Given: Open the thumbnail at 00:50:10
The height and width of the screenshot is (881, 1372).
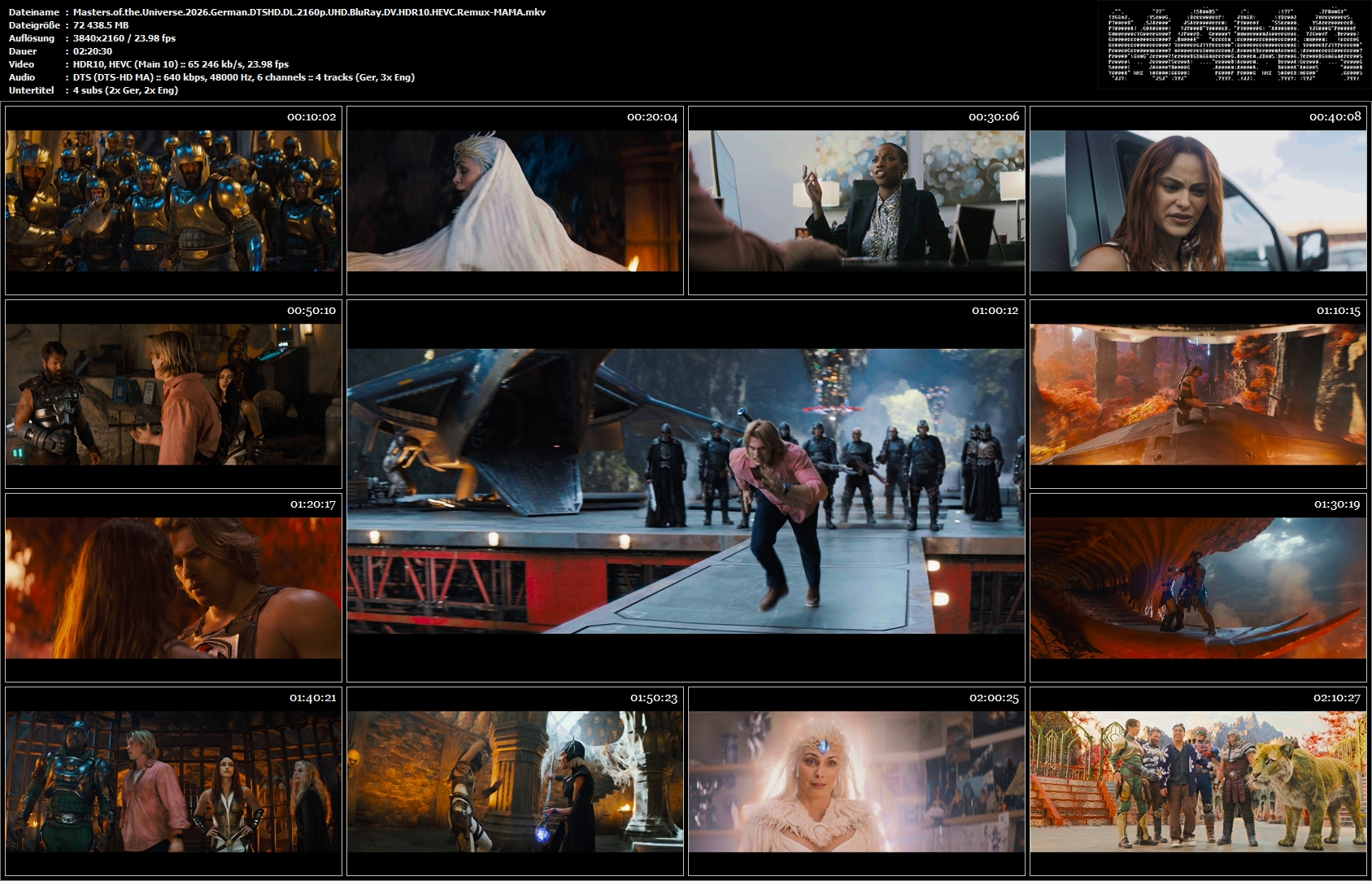Looking at the screenshot, I should pos(173,394).
